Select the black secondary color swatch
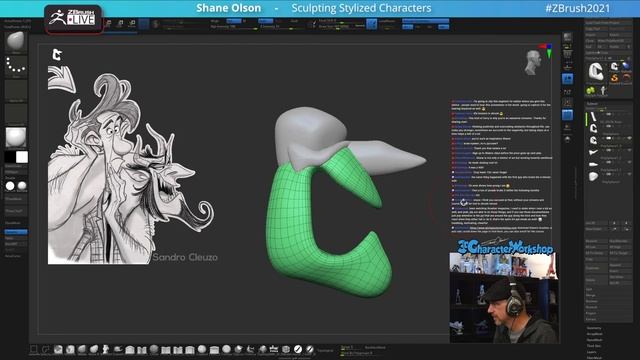Screen dimensions: 640x360 [10, 157]
